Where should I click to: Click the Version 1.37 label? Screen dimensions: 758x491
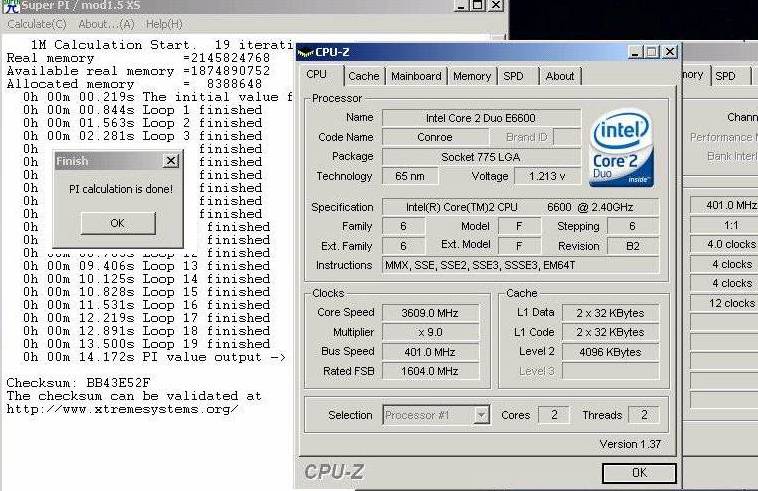(630, 444)
